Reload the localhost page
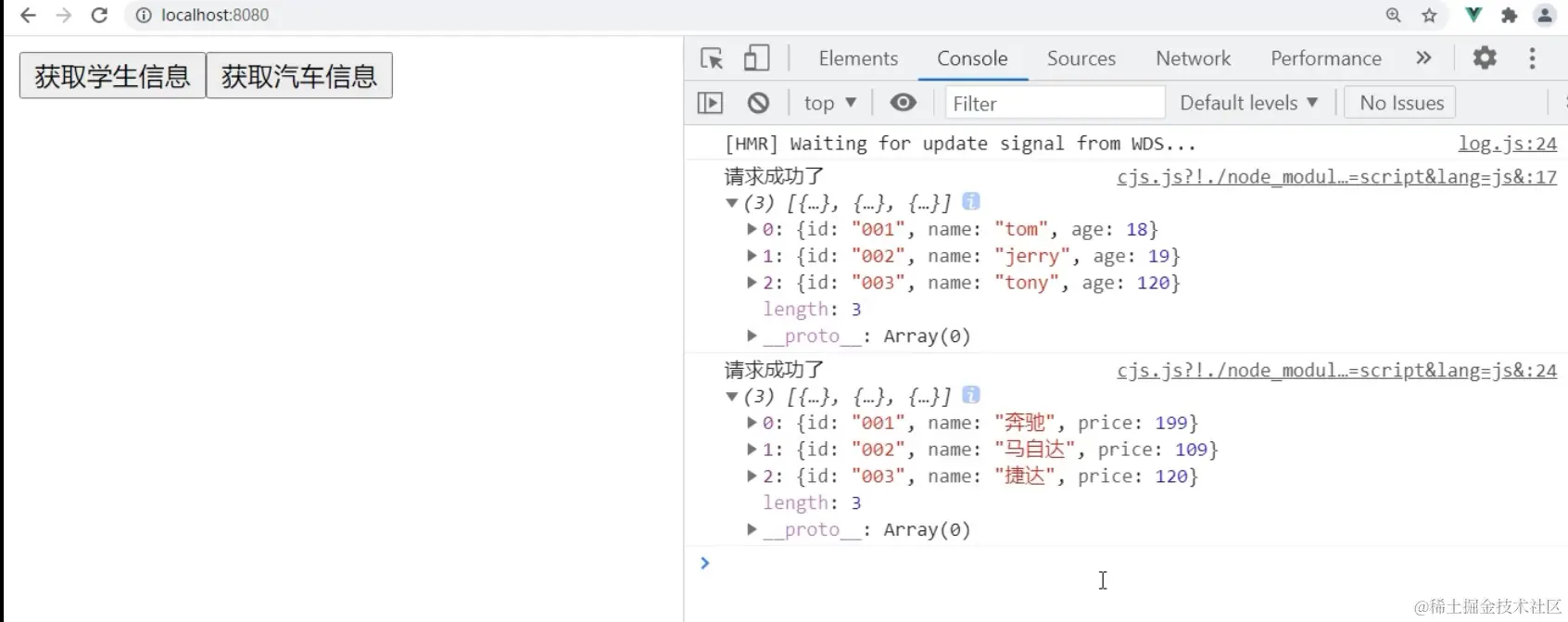1568x622 pixels. click(99, 15)
